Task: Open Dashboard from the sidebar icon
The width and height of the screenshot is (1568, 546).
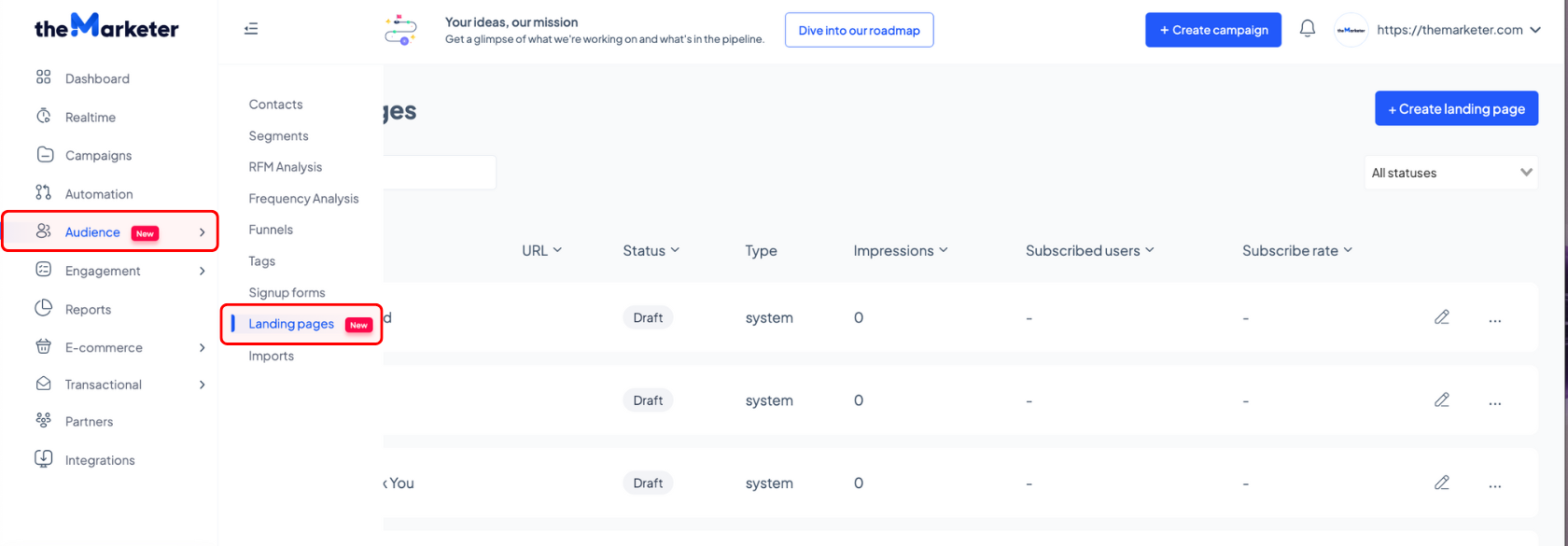Action: tap(44, 77)
